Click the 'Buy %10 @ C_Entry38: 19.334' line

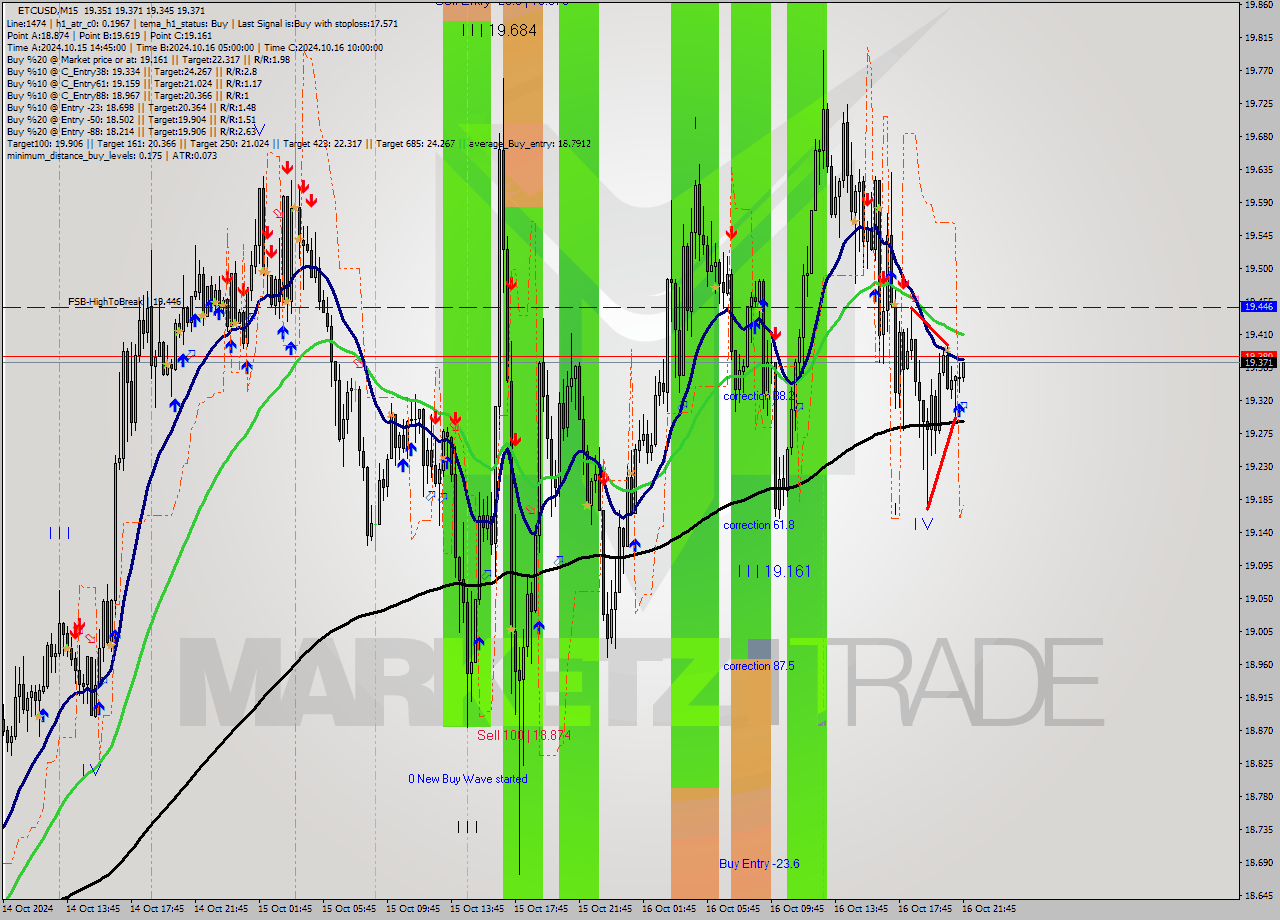131,71
